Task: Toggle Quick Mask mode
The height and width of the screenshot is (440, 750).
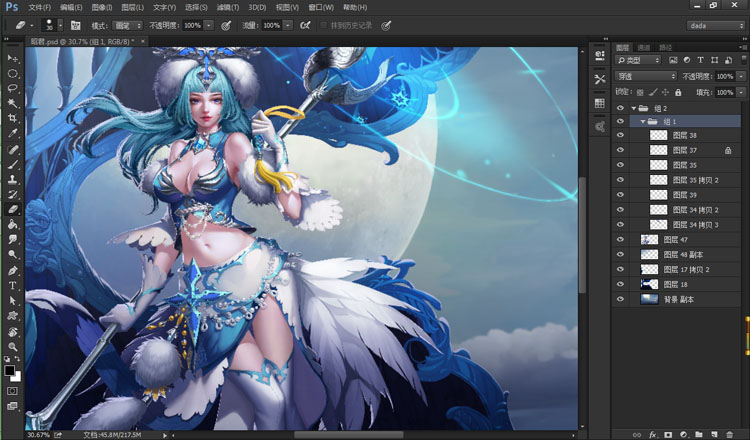Action: click(x=12, y=391)
